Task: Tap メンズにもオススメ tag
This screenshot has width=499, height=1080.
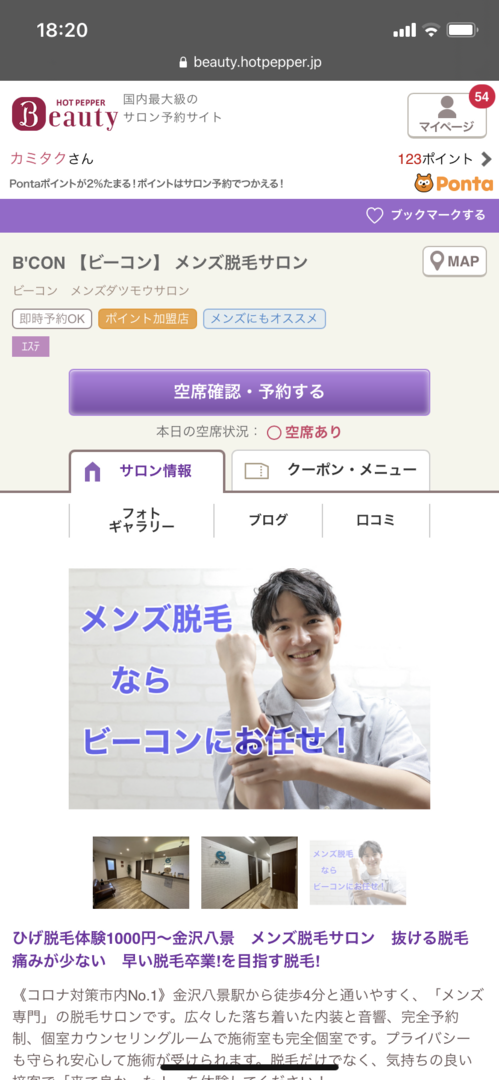Action: click(264, 319)
